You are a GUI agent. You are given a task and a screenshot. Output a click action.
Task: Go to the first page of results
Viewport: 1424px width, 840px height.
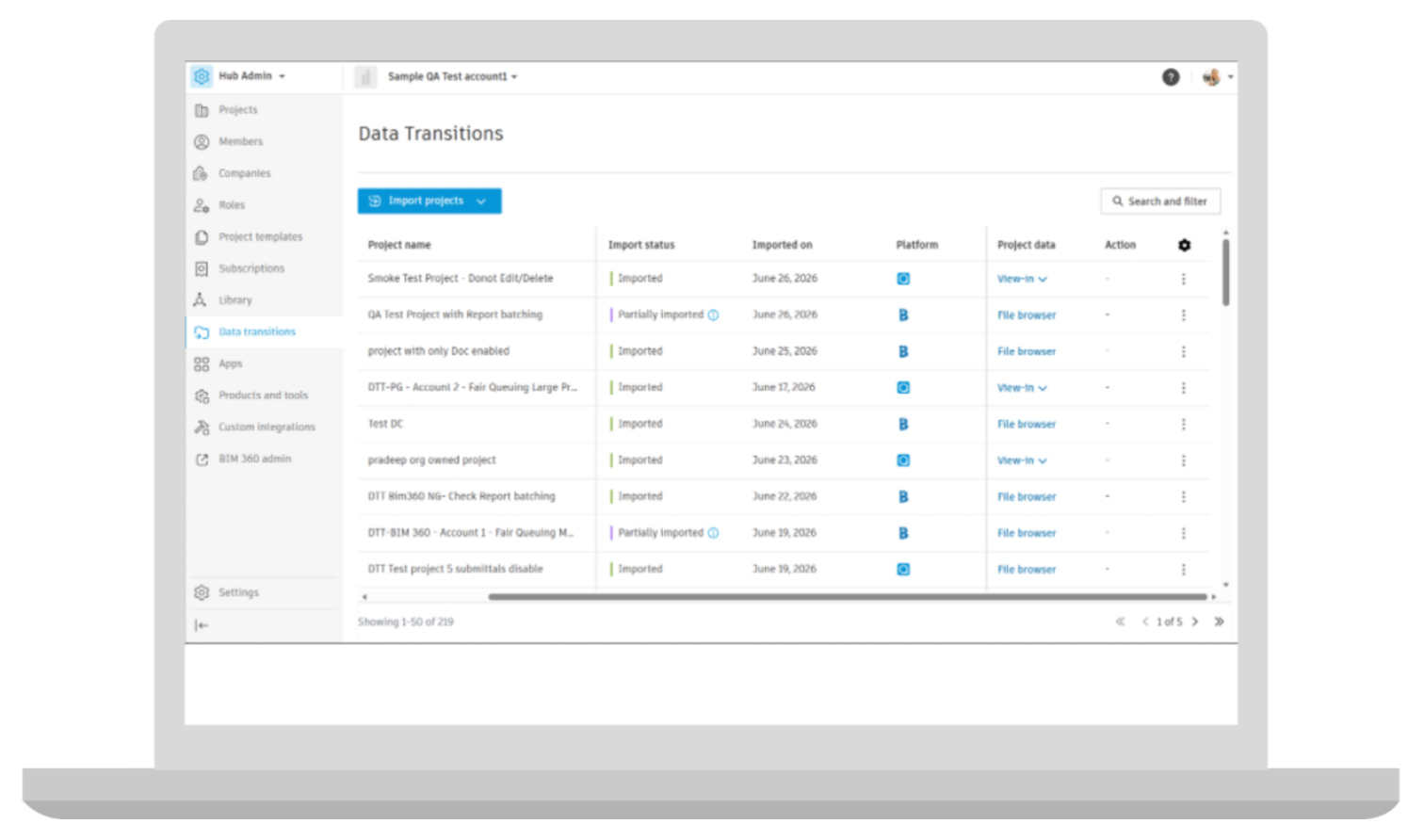[x=1120, y=622]
